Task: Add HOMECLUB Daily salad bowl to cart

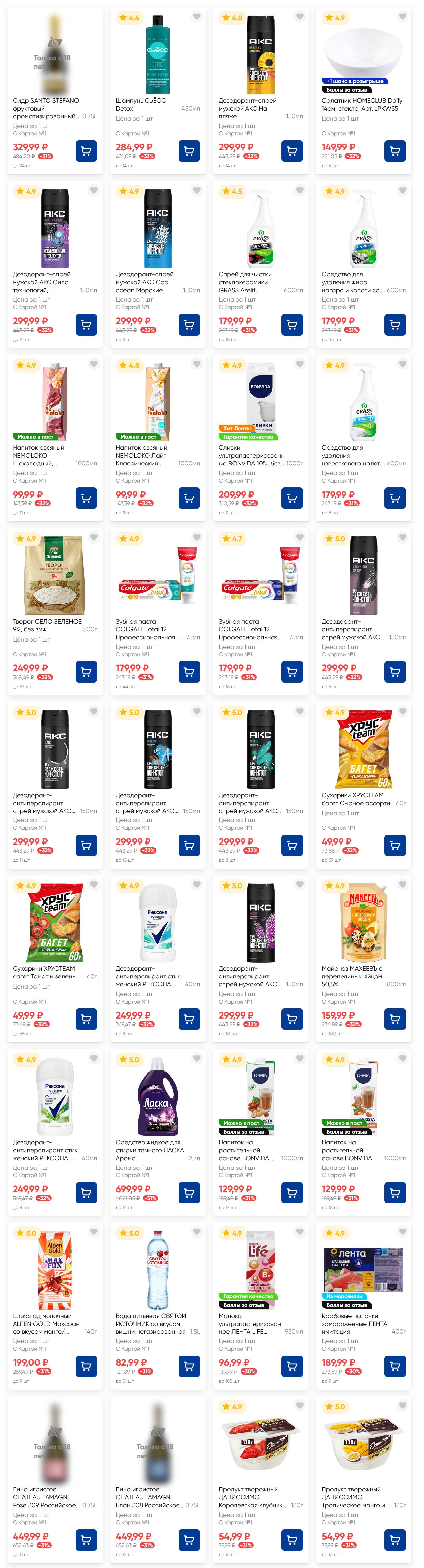Action: pyautogui.click(x=395, y=151)
